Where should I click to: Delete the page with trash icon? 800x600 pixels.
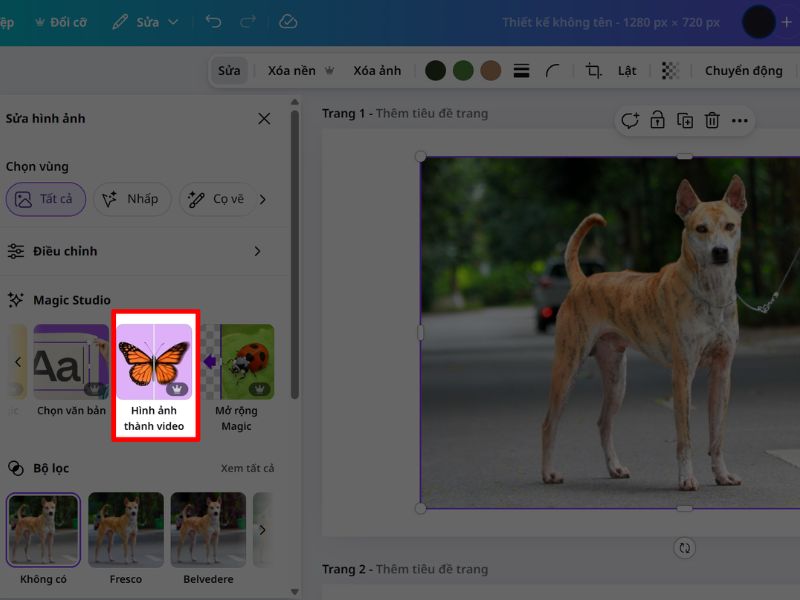pos(712,121)
